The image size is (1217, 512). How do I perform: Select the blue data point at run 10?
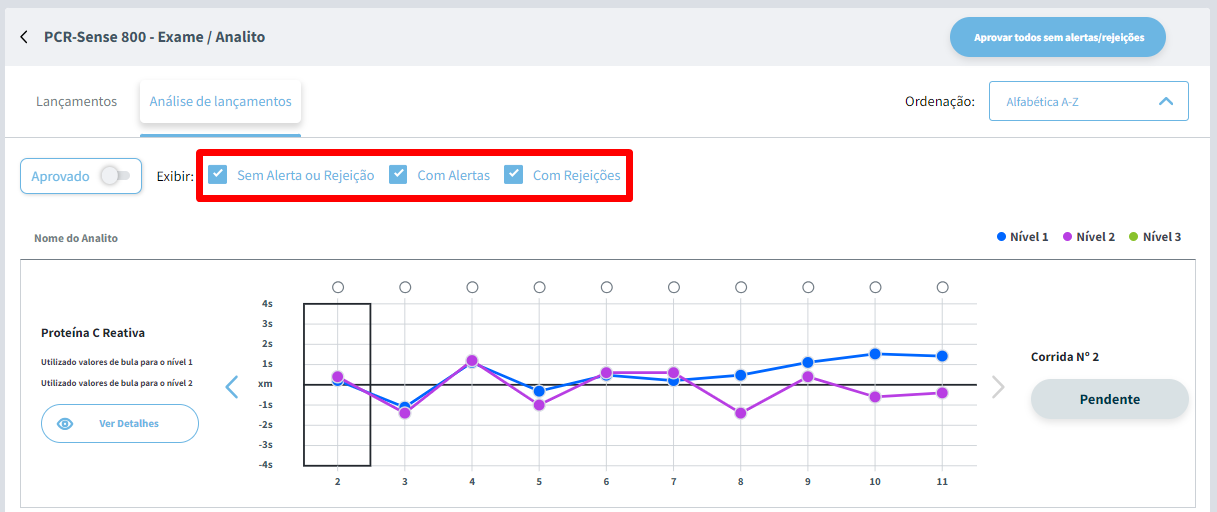tap(875, 354)
